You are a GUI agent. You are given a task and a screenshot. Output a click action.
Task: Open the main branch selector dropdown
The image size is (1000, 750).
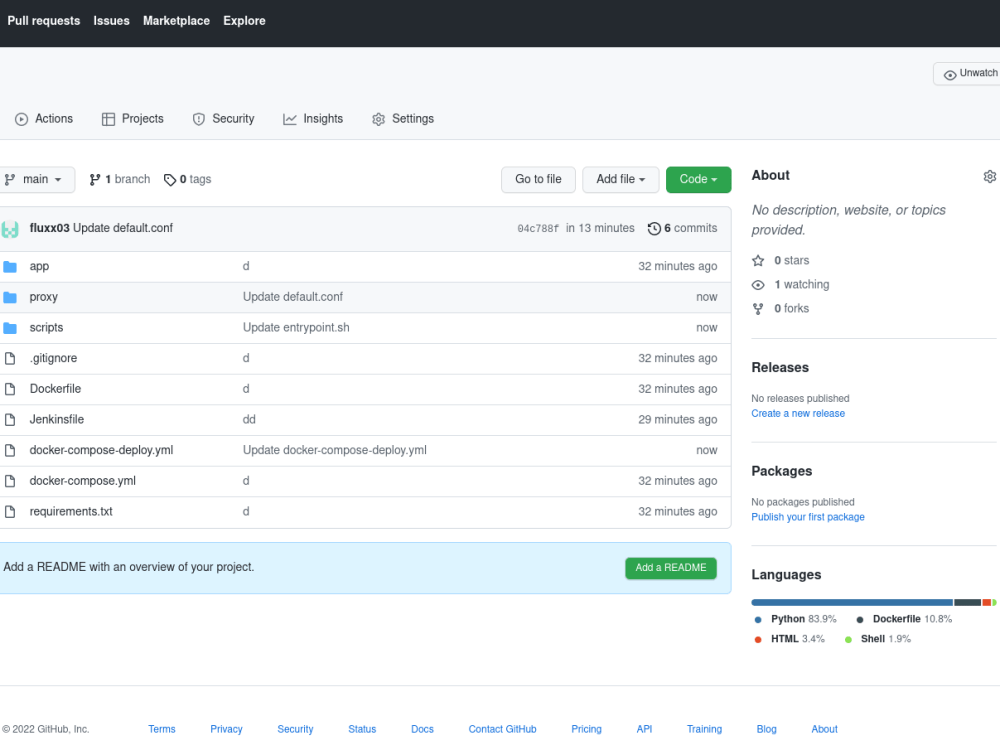pos(37,179)
